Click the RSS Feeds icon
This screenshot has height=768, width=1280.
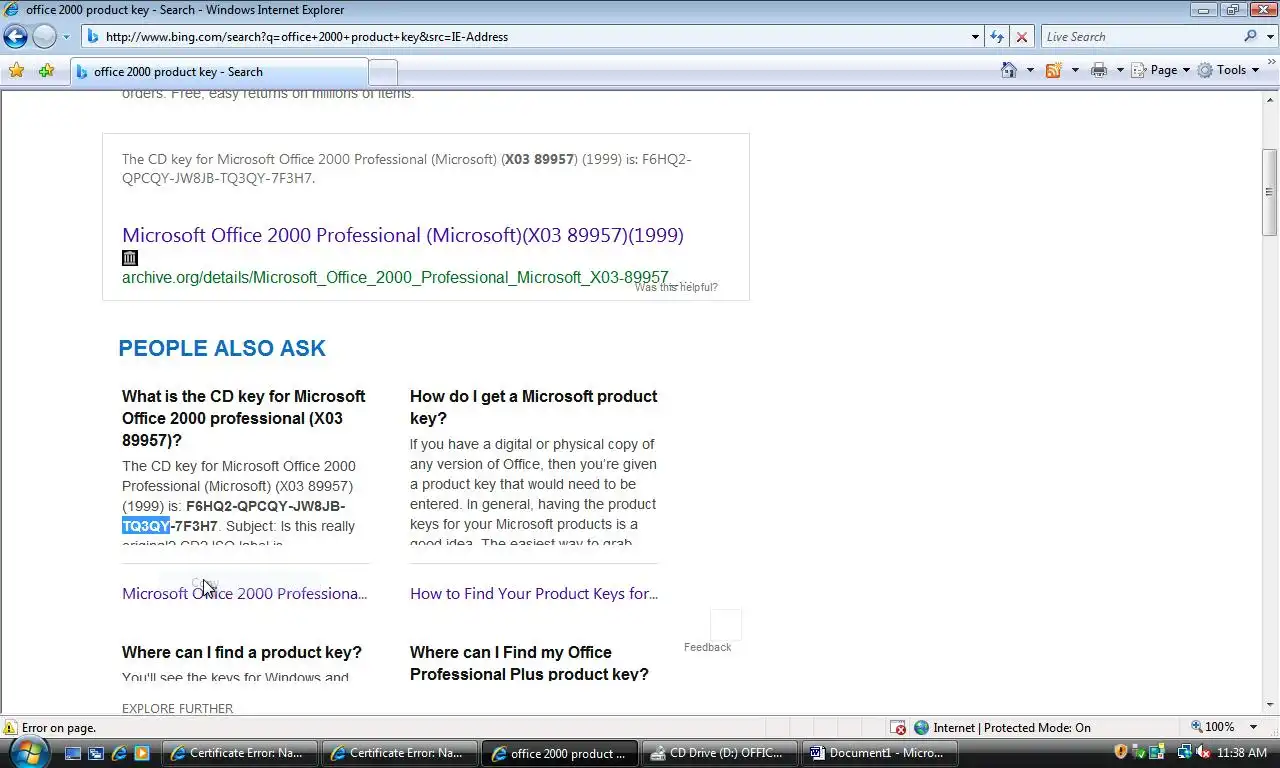pyautogui.click(x=1053, y=70)
